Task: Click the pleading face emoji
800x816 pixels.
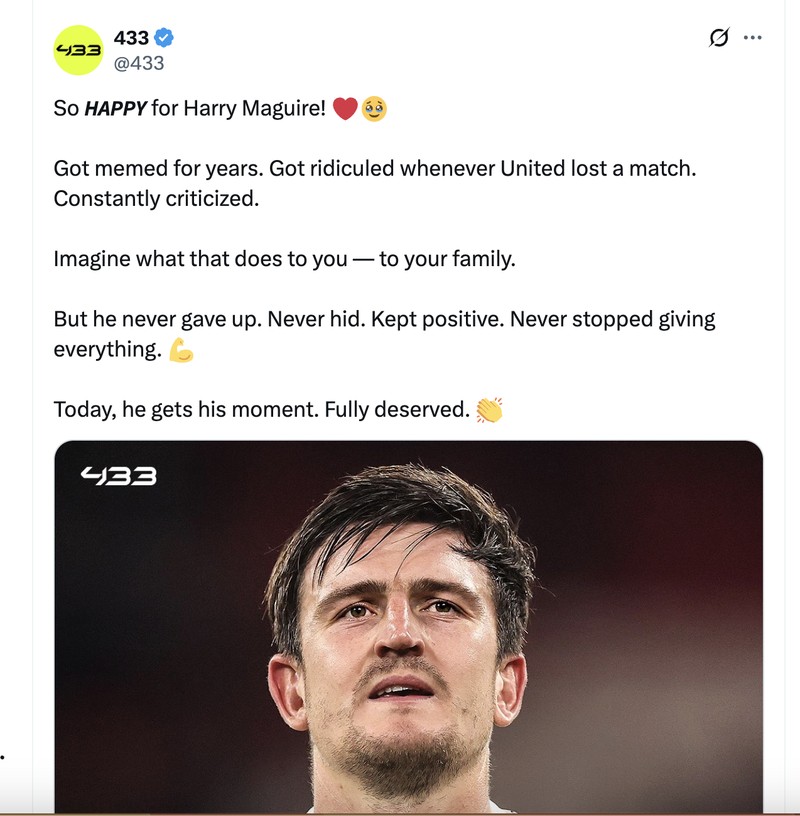Action: (x=374, y=108)
